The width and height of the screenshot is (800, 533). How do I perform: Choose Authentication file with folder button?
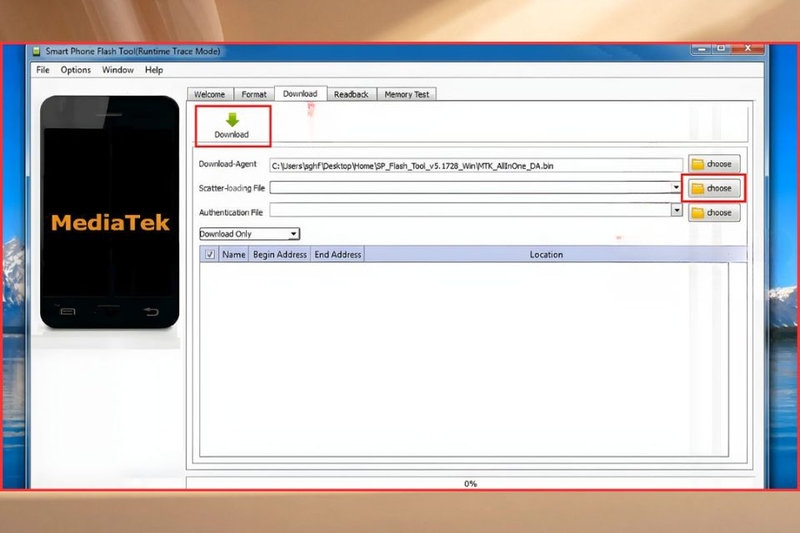(x=714, y=213)
